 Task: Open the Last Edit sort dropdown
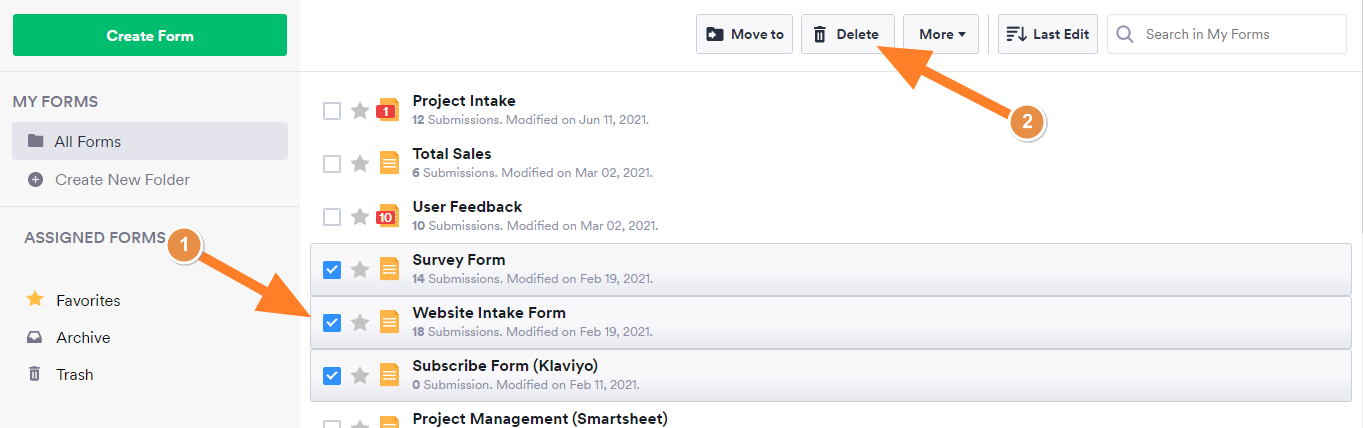(x=1048, y=34)
